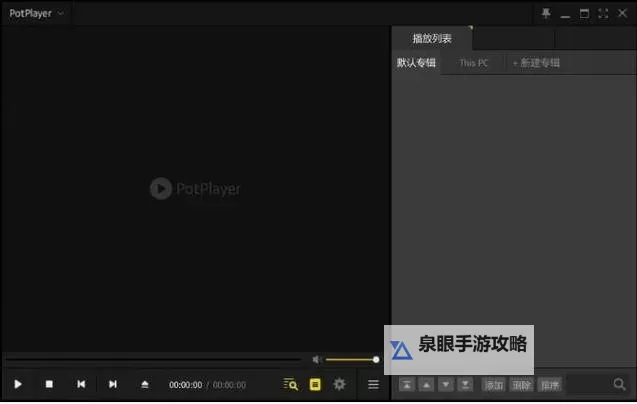Screen dimensions: 637x404
Task: Open the yellow playlist search icon
Action: coord(290,384)
